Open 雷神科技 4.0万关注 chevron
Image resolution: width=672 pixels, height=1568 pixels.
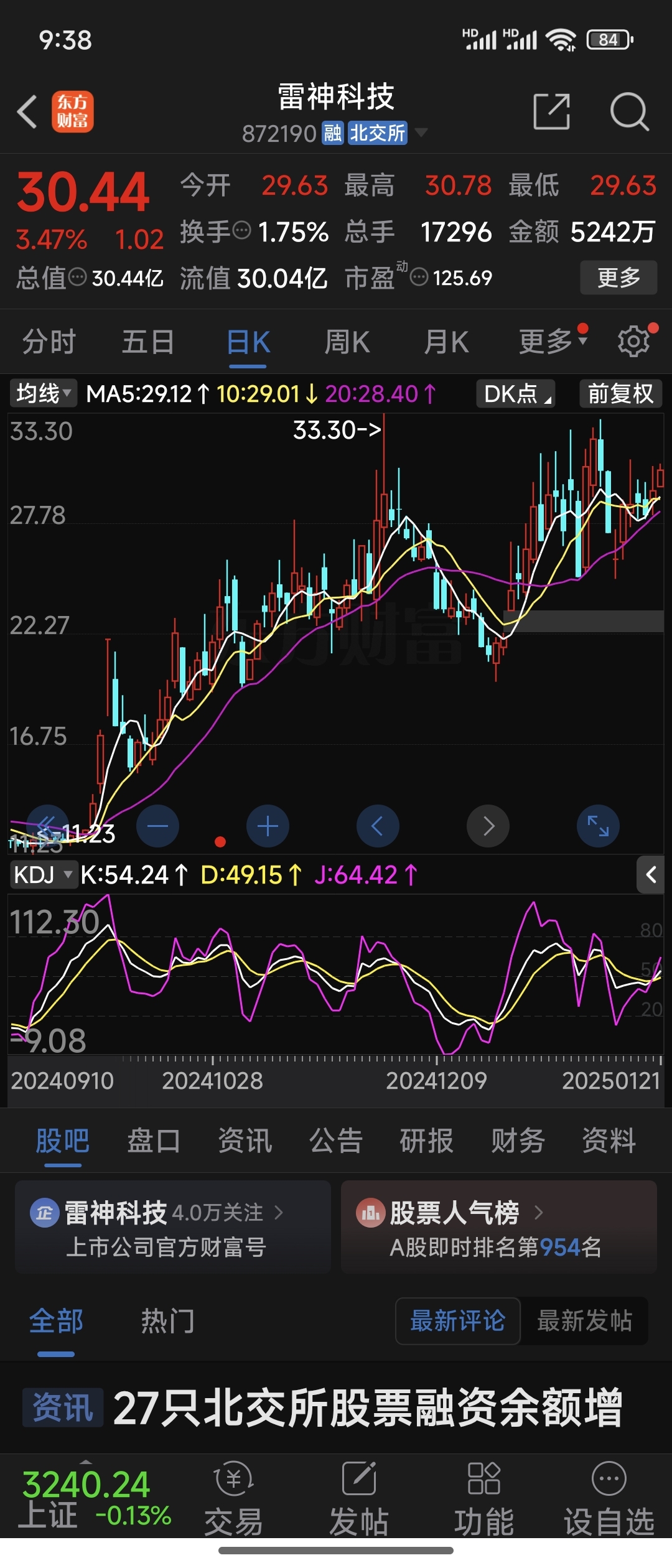pyautogui.click(x=279, y=1213)
